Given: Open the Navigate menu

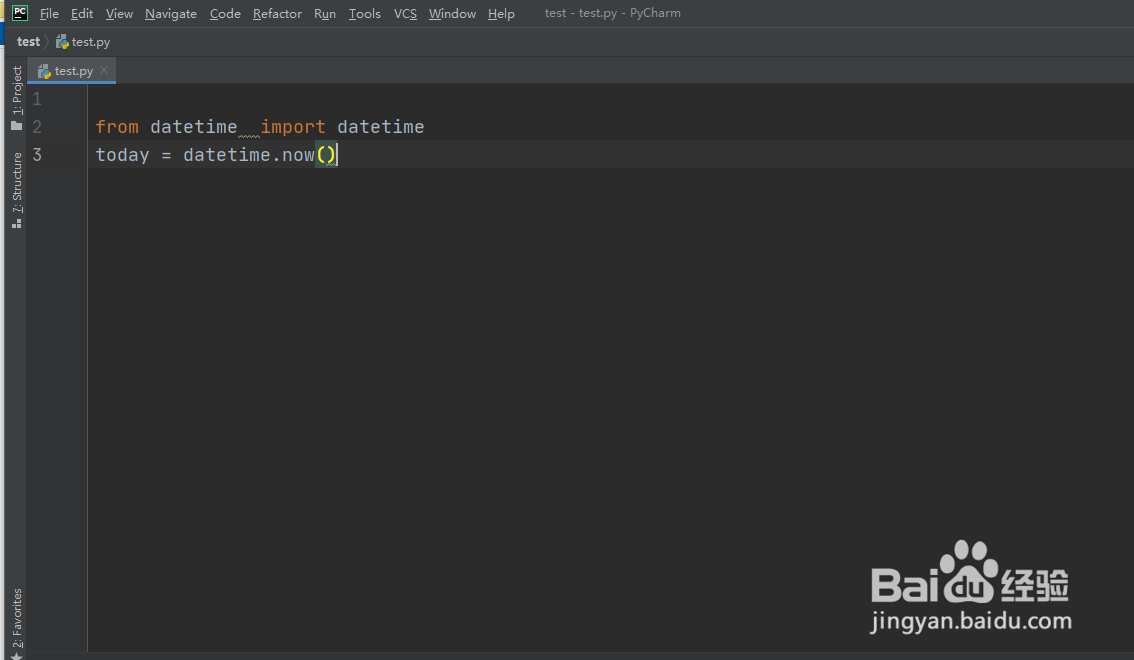Looking at the screenshot, I should pos(171,14).
